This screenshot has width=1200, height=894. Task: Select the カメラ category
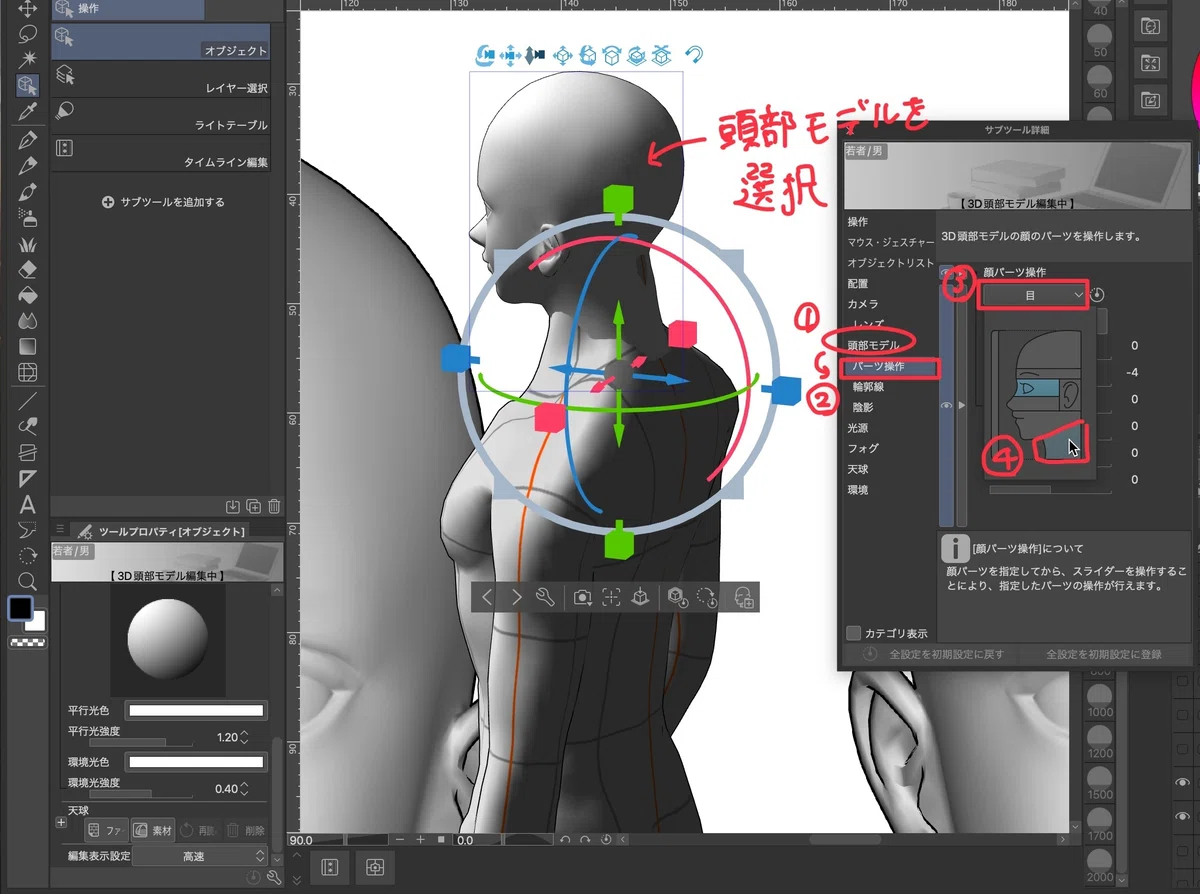pos(863,303)
